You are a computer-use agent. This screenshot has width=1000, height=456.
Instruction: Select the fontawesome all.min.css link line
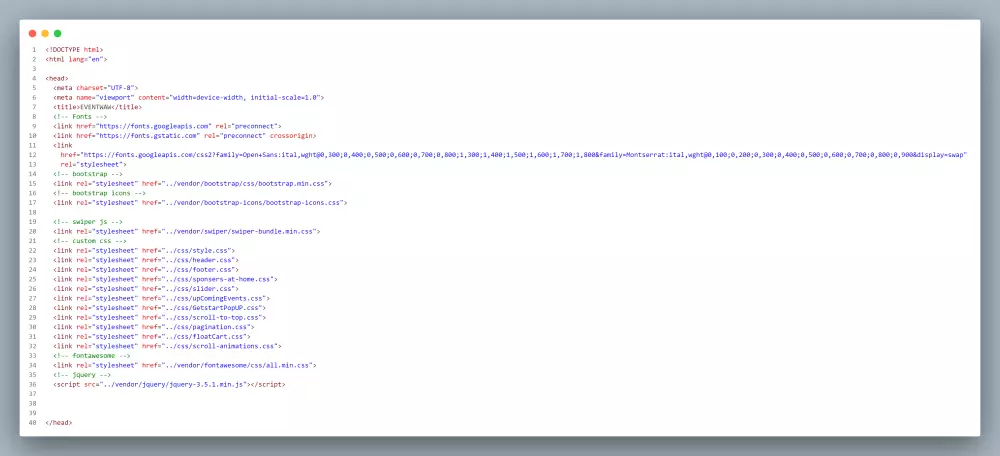pos(185,365)
